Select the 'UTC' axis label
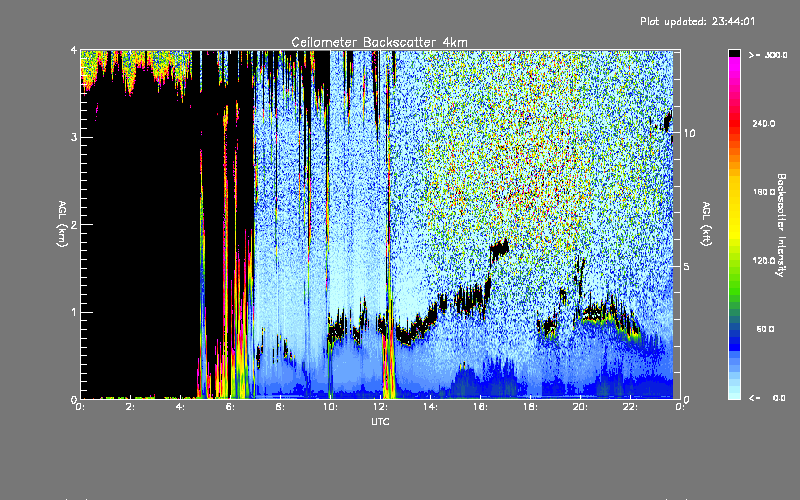This screenshot has width=800, height=500. (x=380, y=421)
